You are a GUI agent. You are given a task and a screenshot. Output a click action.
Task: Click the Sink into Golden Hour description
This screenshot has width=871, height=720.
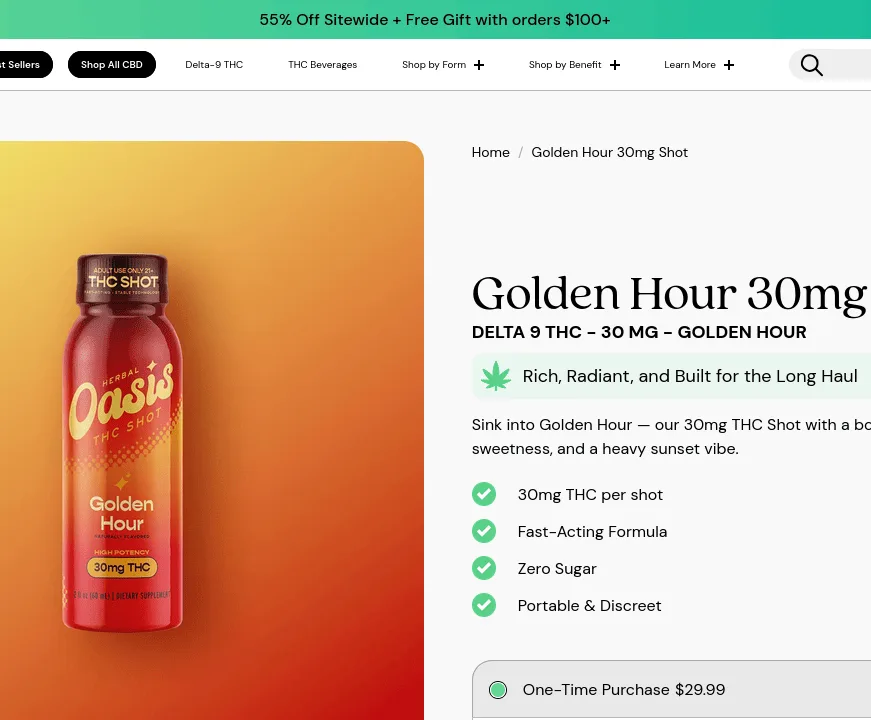tap(671, 437)
